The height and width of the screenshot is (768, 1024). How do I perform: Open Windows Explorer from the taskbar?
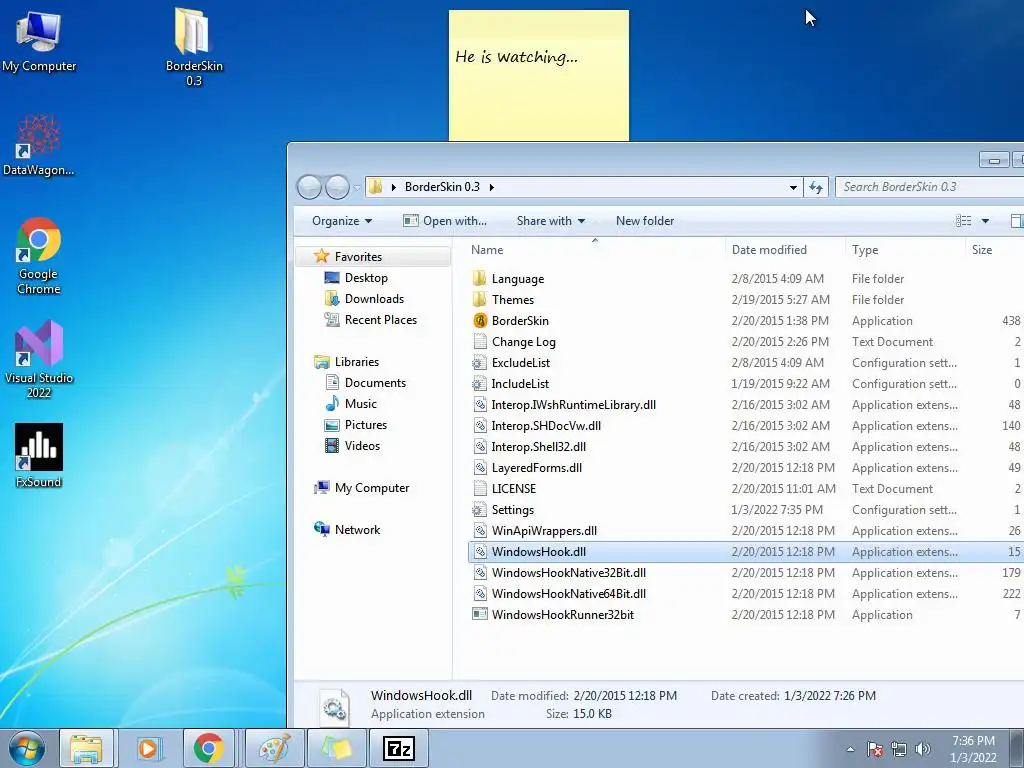click(x=86, y=748)
